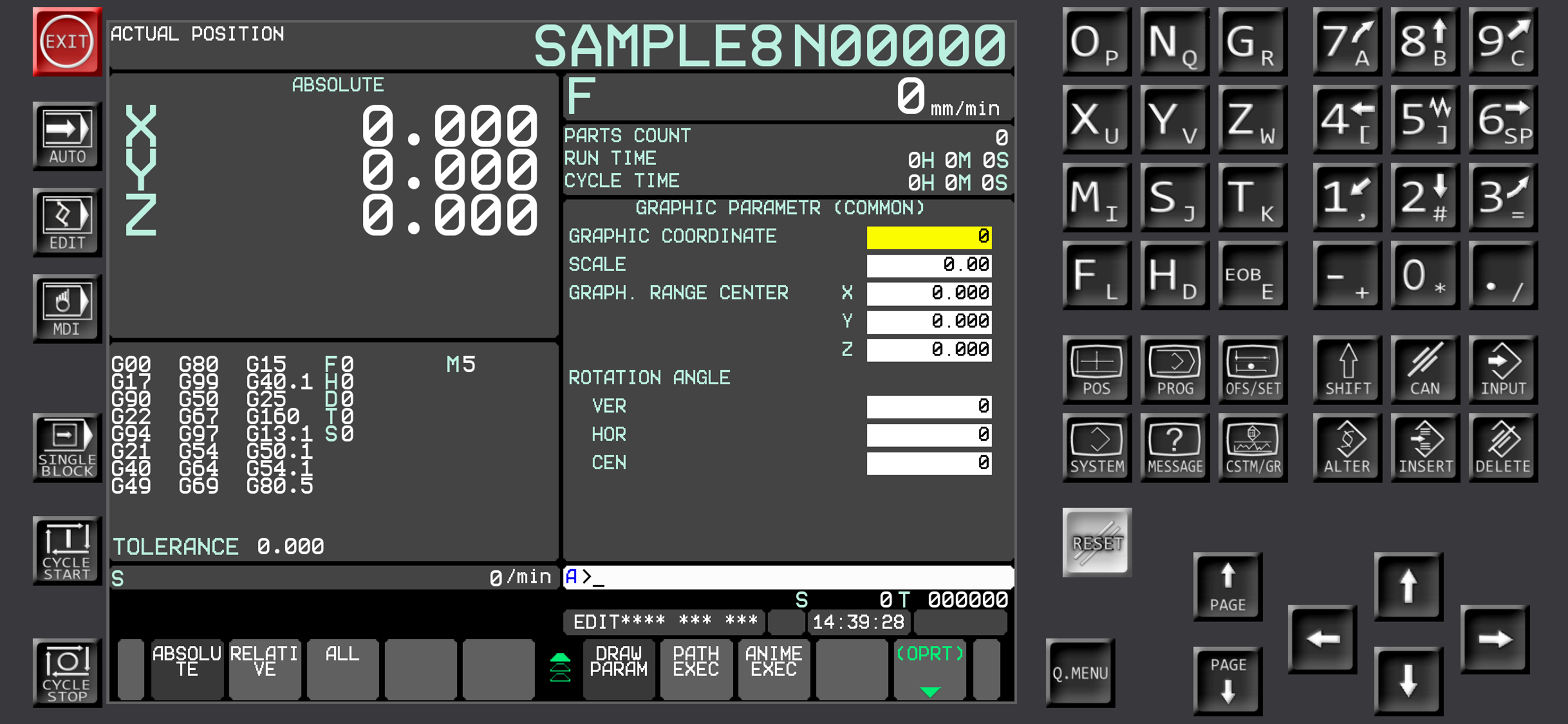
Task: Open the program screen with PROG key
Action: [1174, 371]
